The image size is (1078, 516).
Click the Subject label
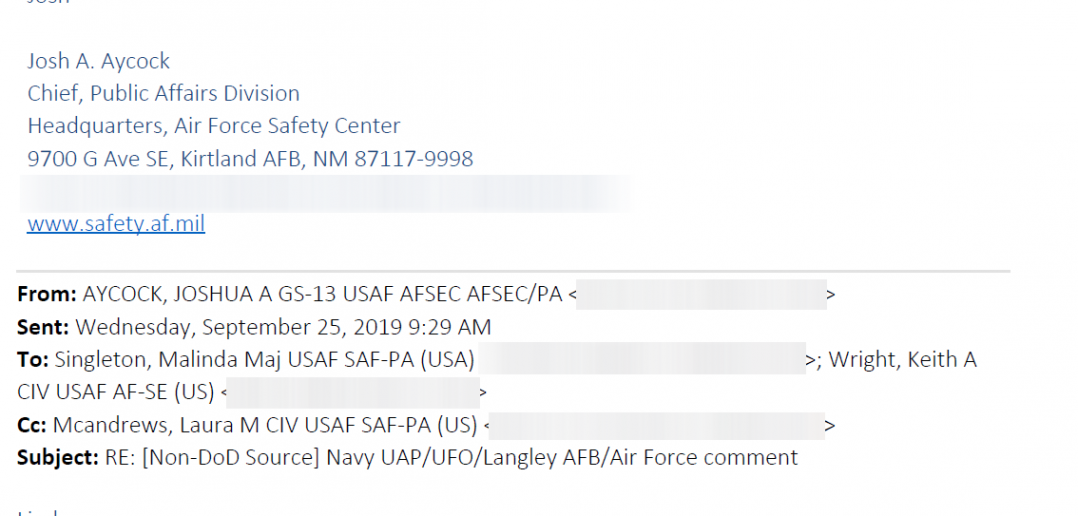[58, 458]
